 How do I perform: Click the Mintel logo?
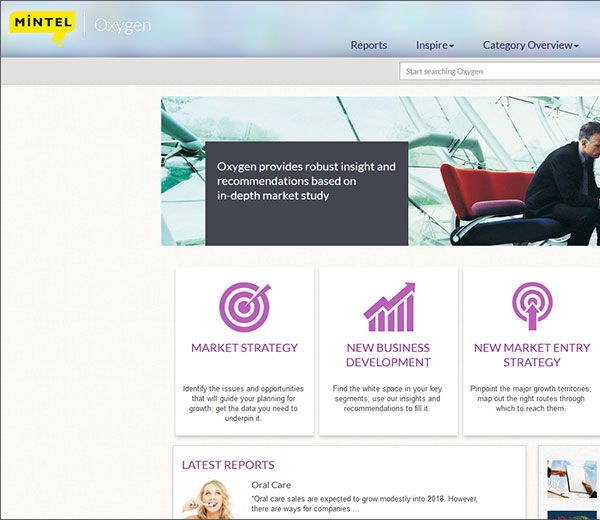coord(41,28)
